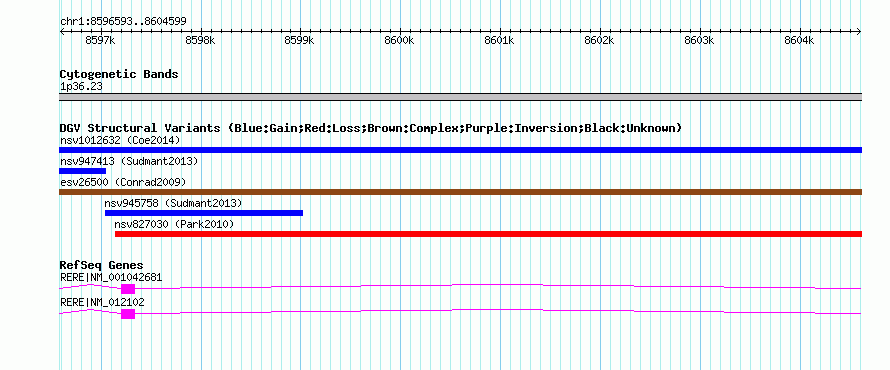Click the 8599k ruler tick label
The image size is (890, 370).
point(300,41)
